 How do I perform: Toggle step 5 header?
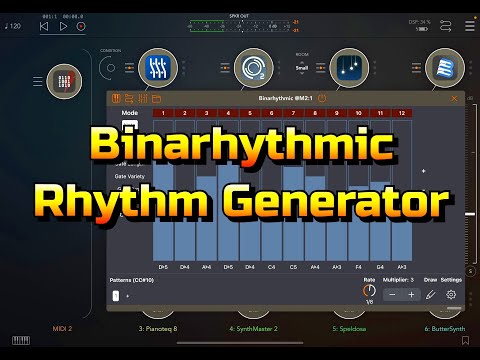click(250, 113)
